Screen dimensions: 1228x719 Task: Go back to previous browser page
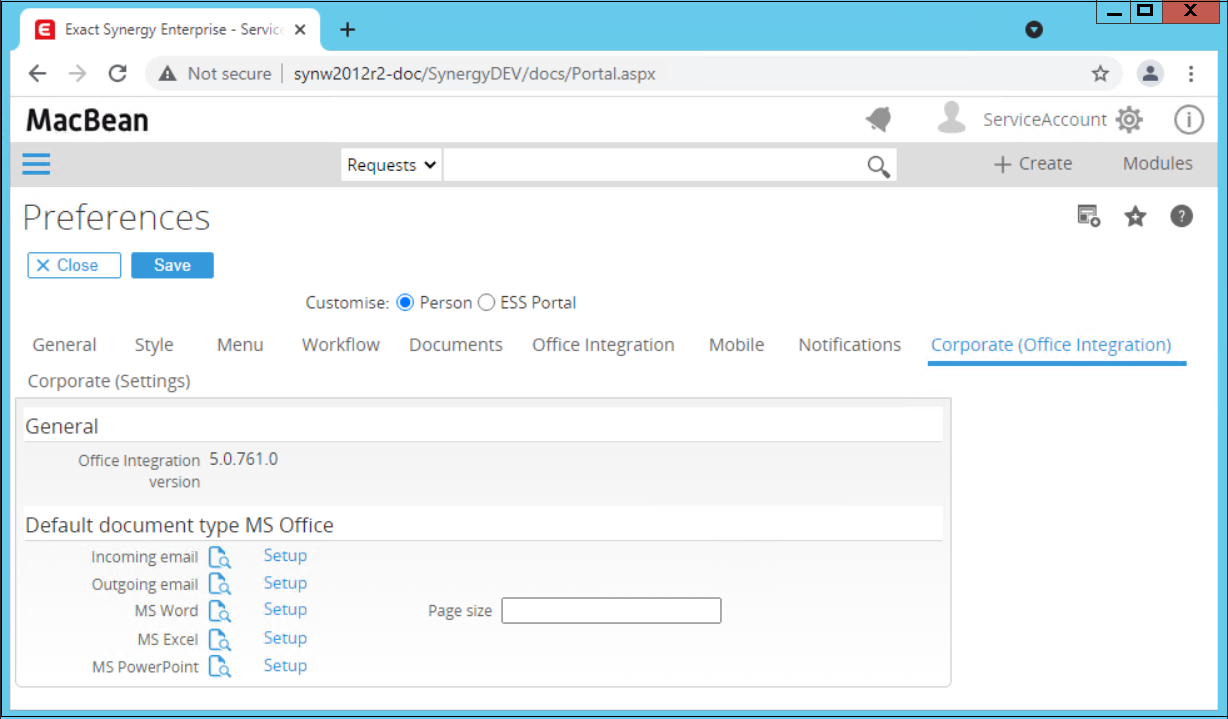tap(37, 73)
